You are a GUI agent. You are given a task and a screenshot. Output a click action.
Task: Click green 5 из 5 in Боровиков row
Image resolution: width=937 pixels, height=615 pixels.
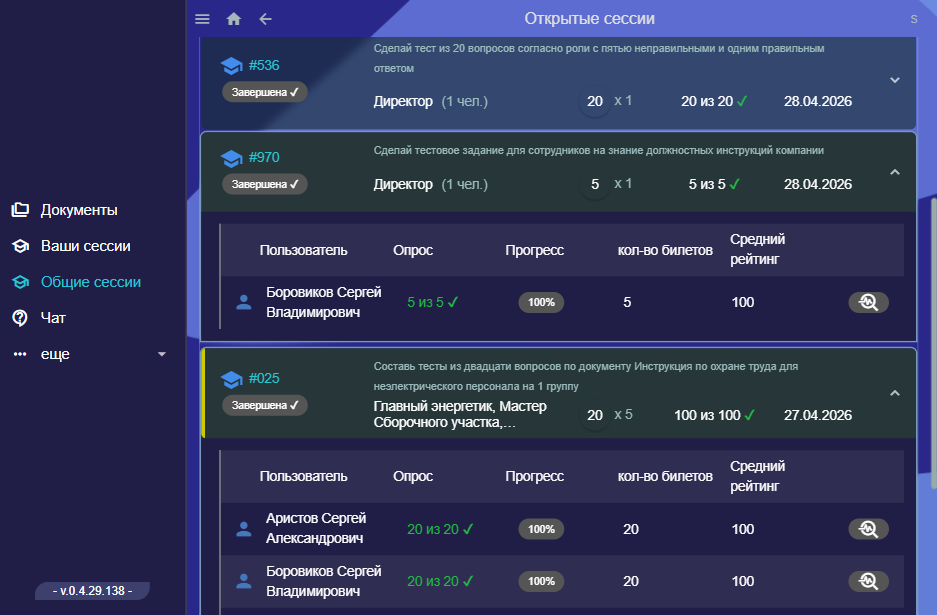point(433,302)
